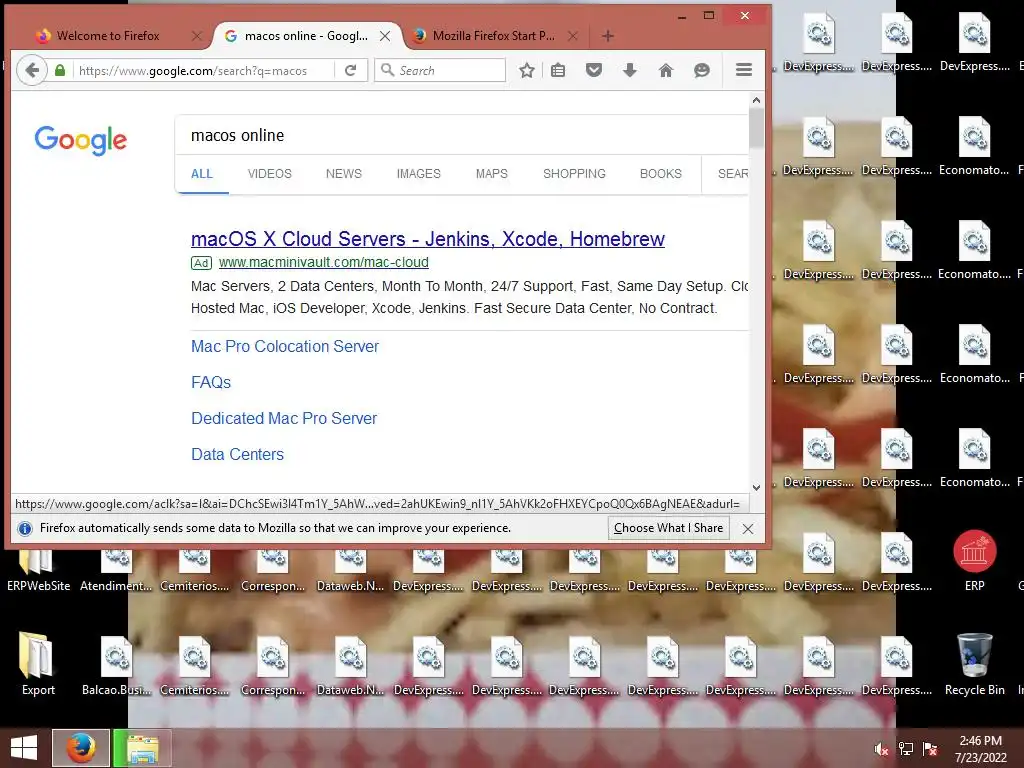Image resolution: width=1024 pixels, height=768 pixels.
Task: Select the Balcao.Busi... desktop file
Action: click(116, 665)
